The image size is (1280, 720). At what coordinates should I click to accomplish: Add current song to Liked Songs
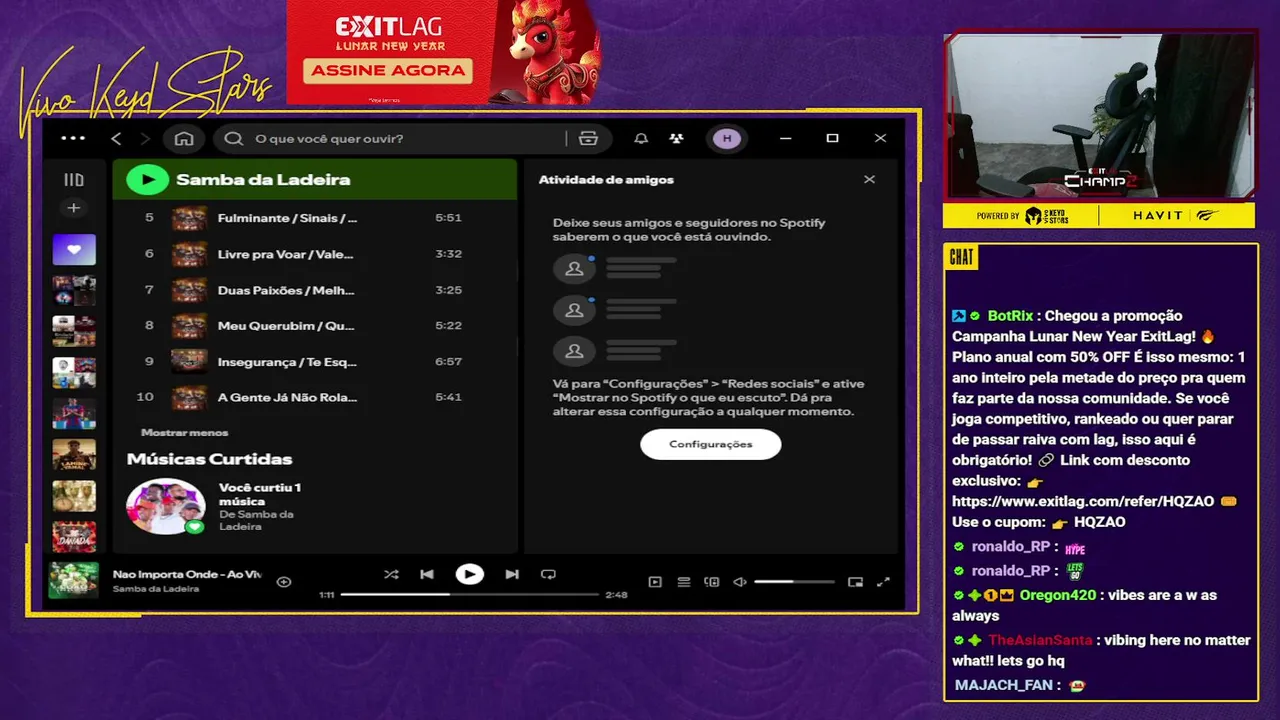284,581
